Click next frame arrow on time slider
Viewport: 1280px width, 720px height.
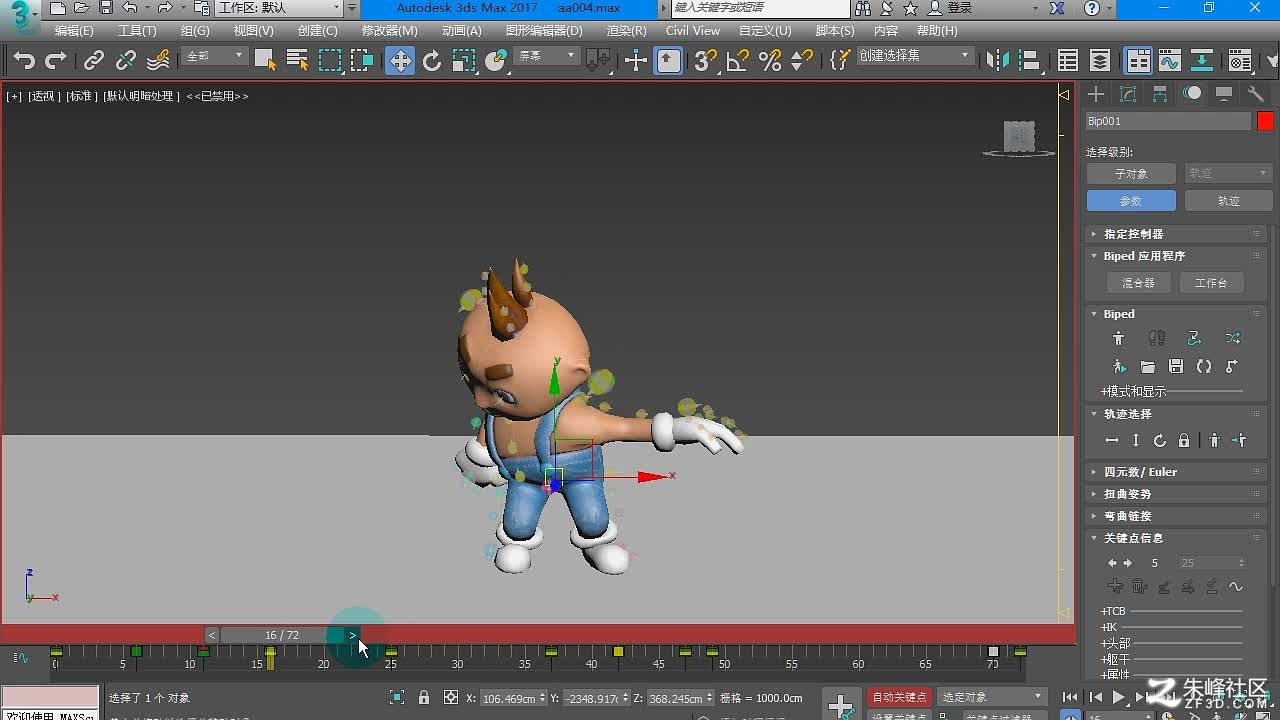[352, 635]
